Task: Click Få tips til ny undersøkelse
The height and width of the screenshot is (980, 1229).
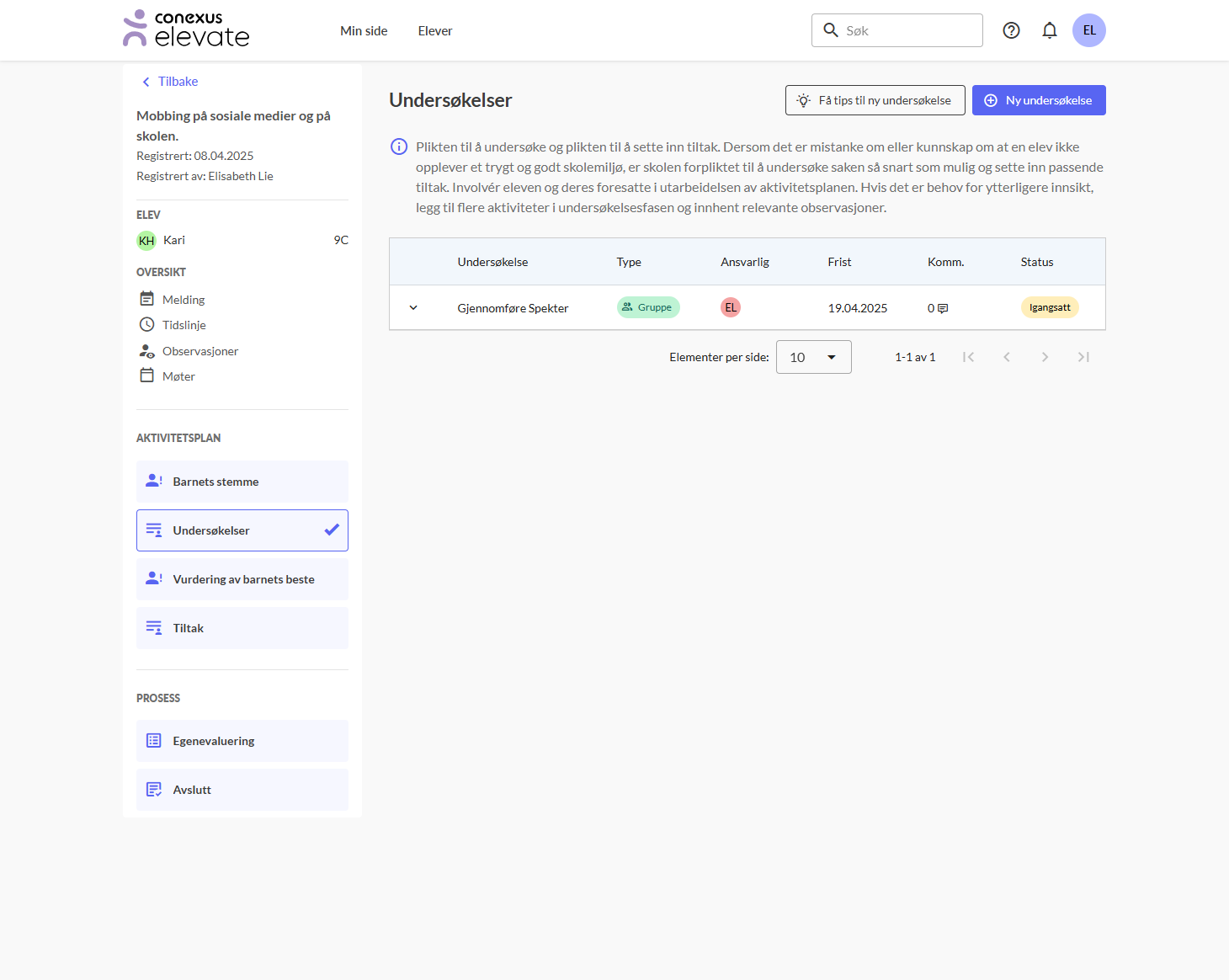Action: click(875, 100)
